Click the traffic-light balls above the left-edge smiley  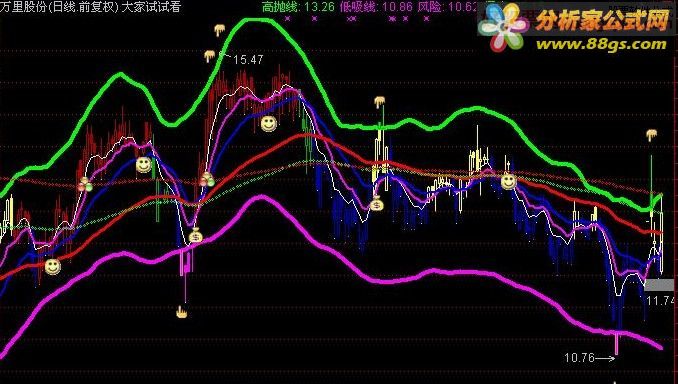(85, 185)
